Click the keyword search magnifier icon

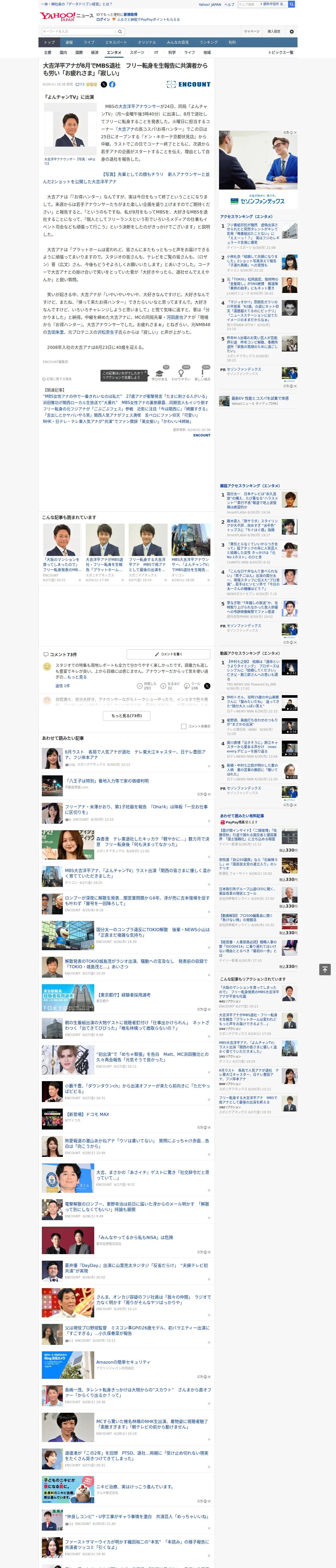[x=120, y=31]
